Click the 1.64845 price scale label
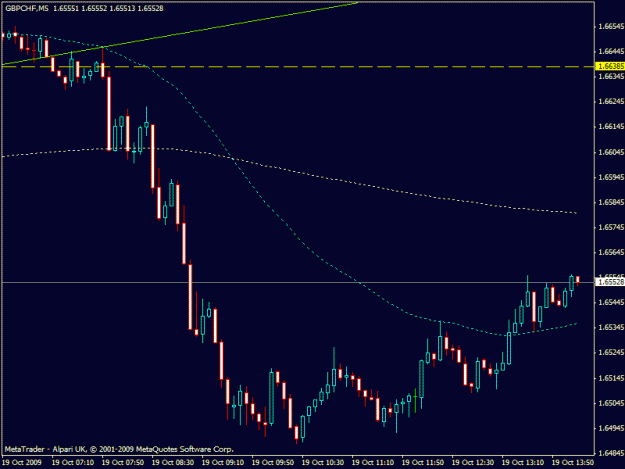 tap(611, 453)
